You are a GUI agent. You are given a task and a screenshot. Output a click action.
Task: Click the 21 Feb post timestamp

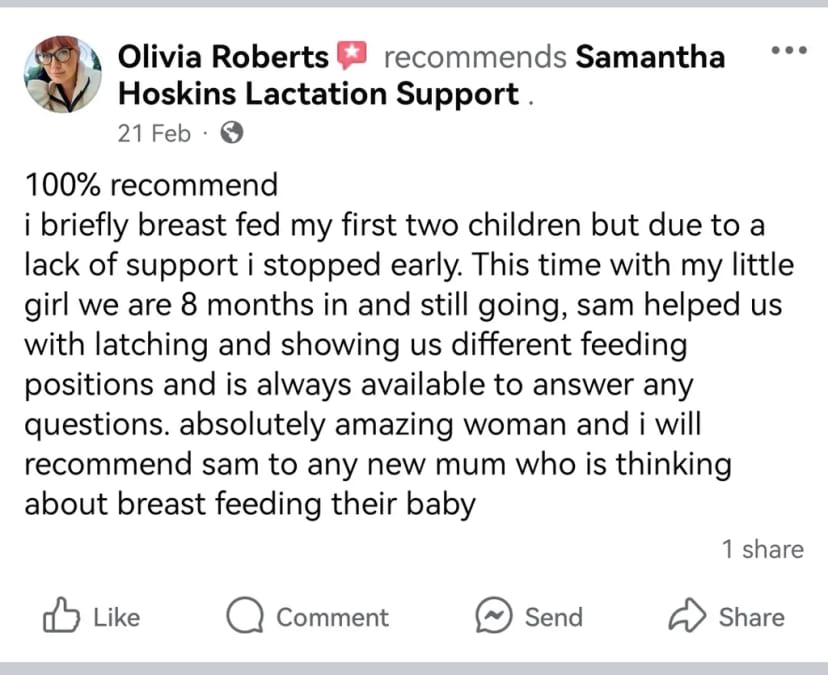click(154, 133)
